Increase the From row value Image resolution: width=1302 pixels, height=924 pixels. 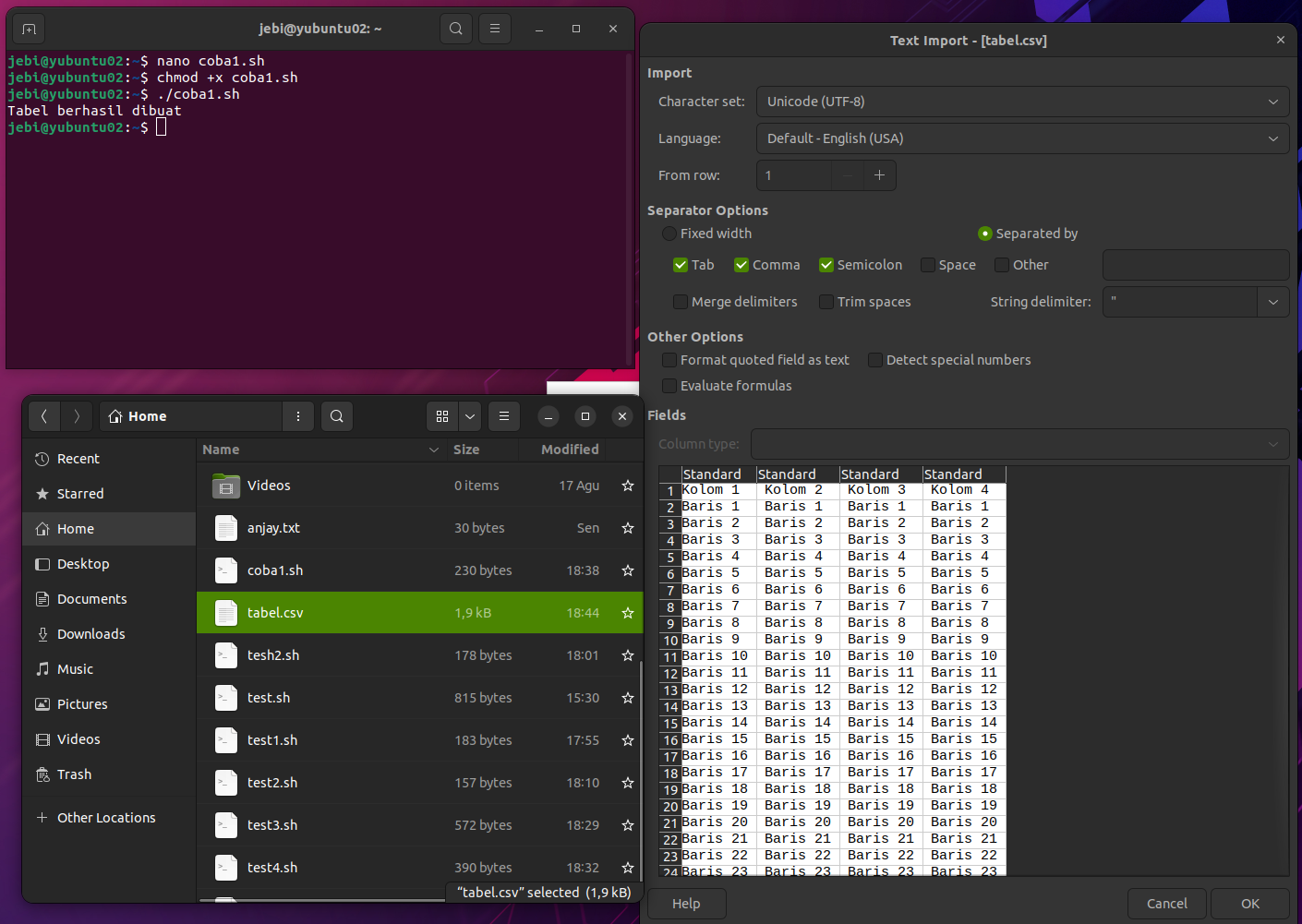pyautogui.click(x=879, y=175)
